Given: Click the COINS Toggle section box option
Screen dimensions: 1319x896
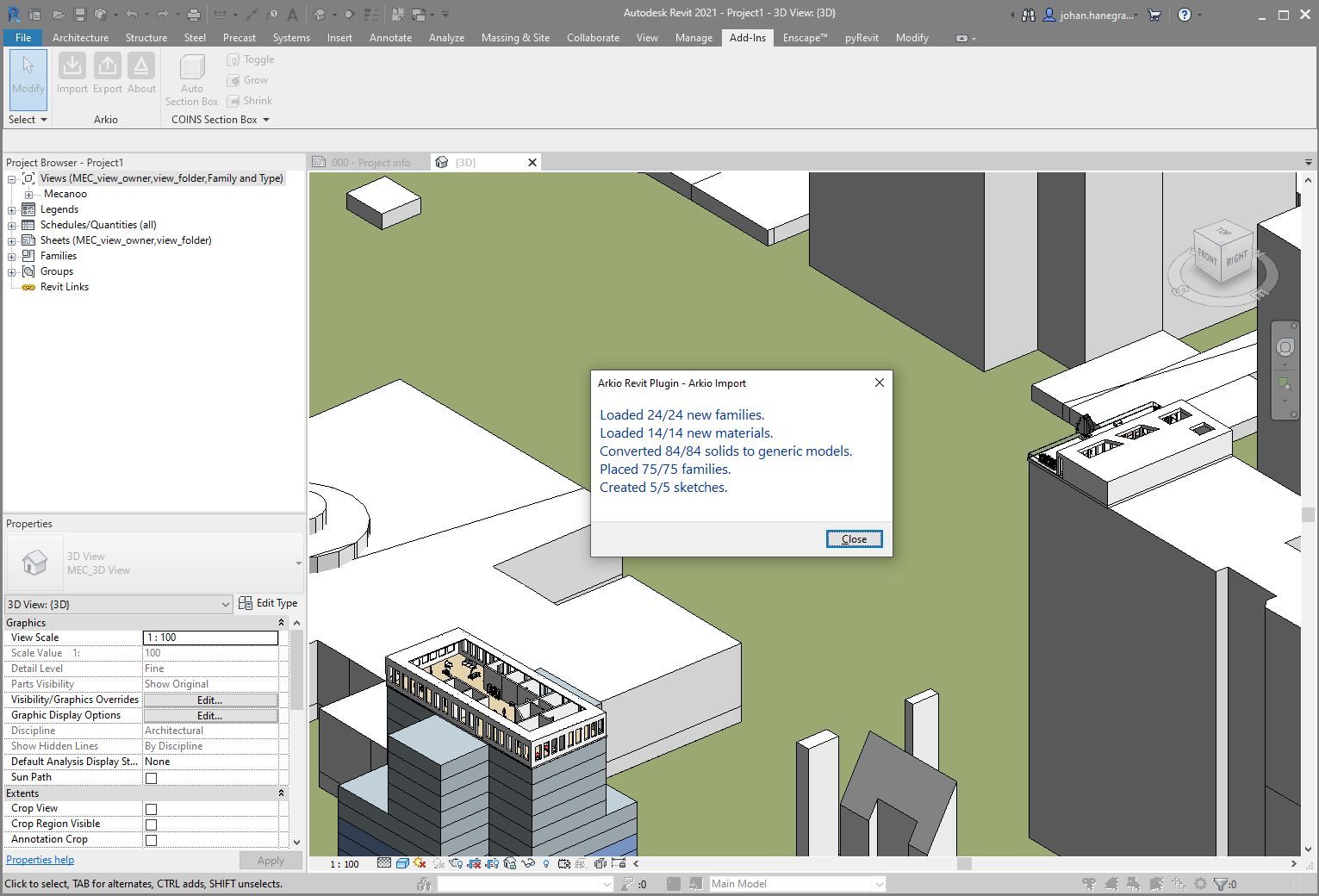Looking at the screenshot, I should pyautogui.click(x=250, y=59).
